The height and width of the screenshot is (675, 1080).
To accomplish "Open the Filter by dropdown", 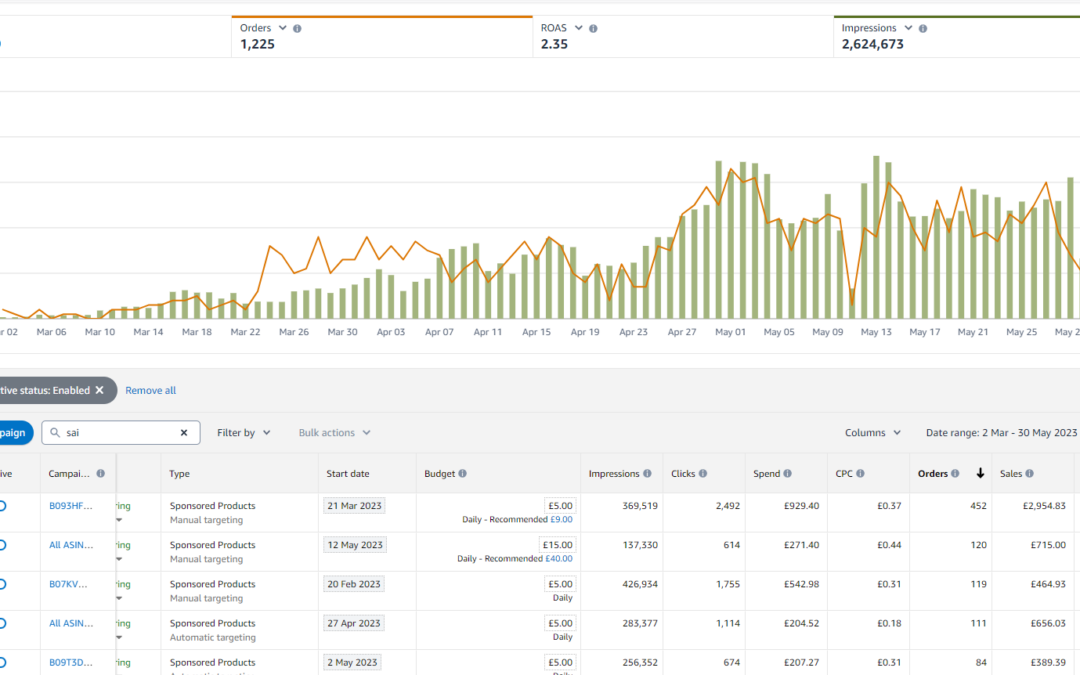I will pyautogui.click(x=243, y=433).
